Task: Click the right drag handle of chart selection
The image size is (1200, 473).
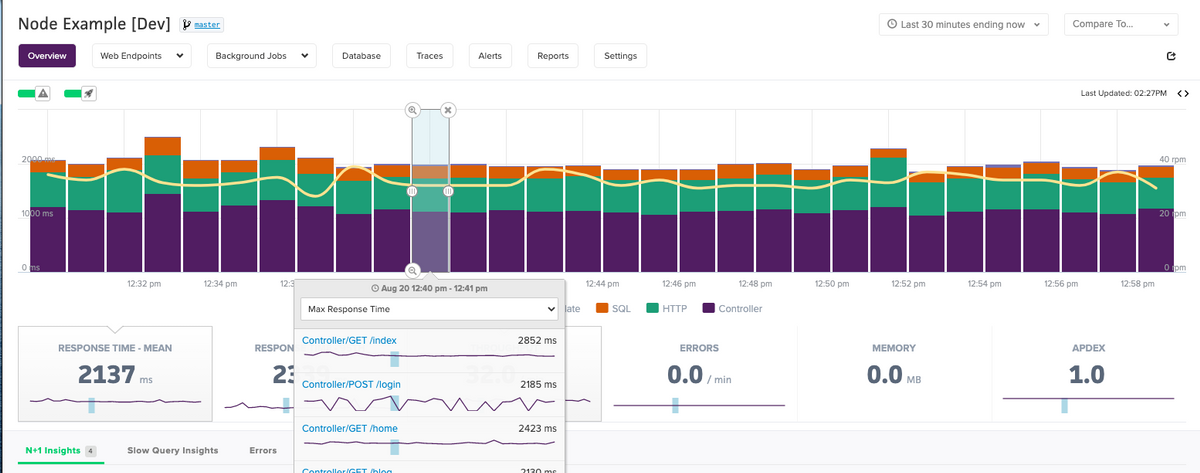Action: (449, 190)
